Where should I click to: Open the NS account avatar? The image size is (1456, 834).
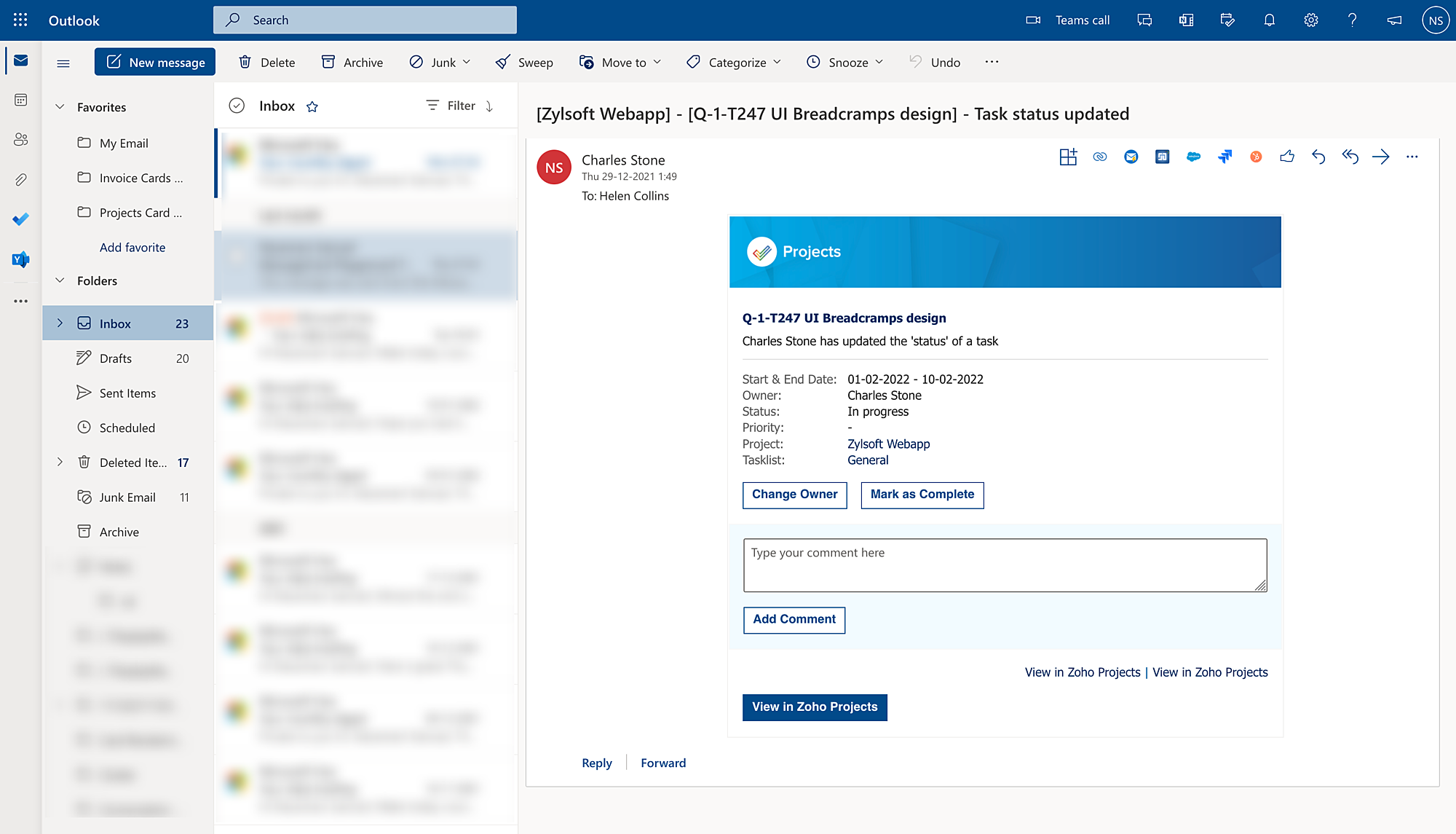tap(1436, 20)
